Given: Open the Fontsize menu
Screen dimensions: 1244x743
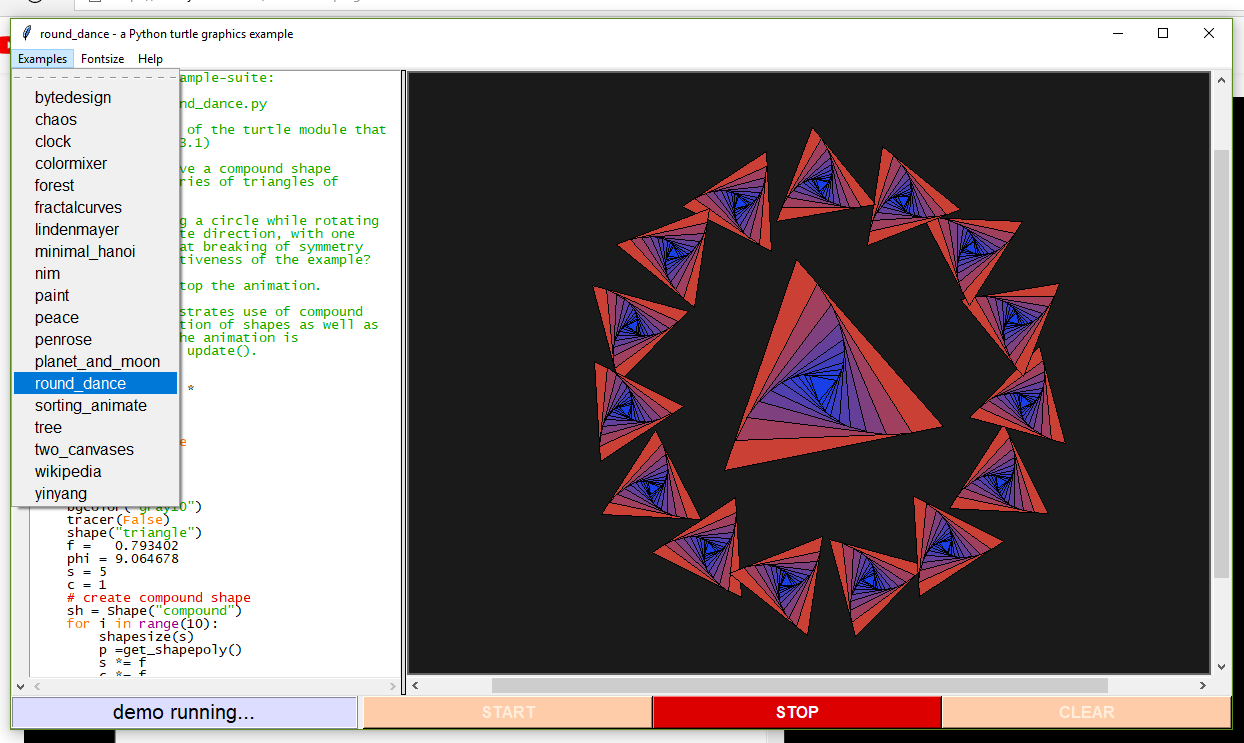Looking at the screenshot, I should tap(102, 59).
